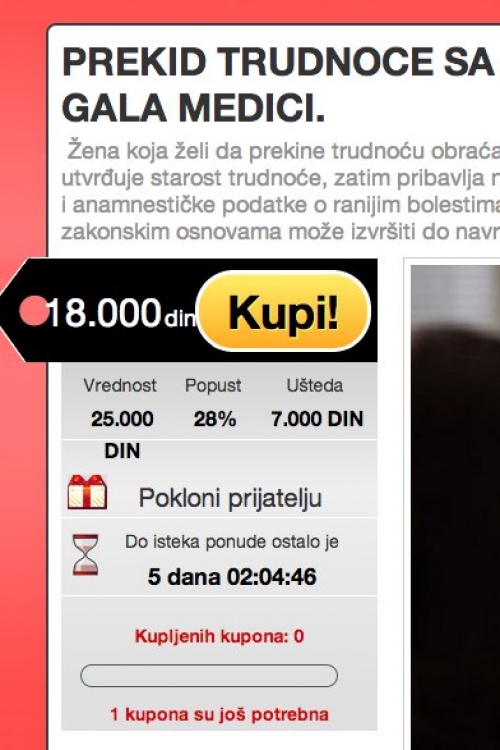The height and width of the screenshot is (750, 500).
Task: Click the Do isteka ponude ostalo je label
Action: [232, 542]
